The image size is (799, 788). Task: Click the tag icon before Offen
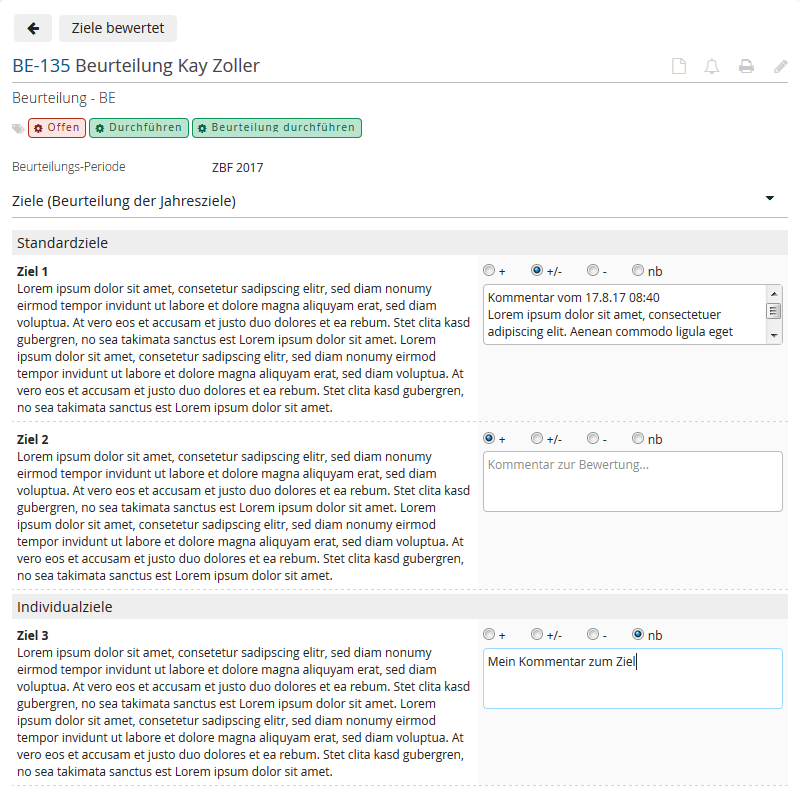(x=18, y=128)
